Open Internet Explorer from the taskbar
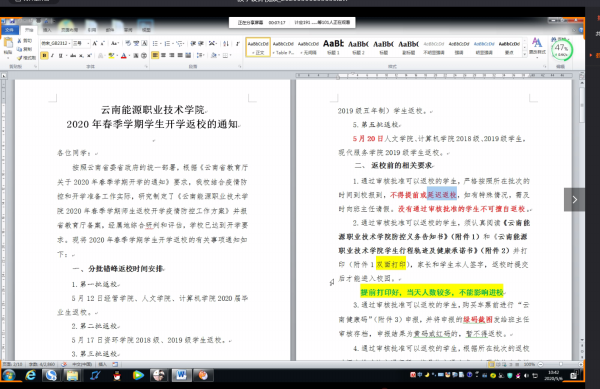600x389 pixels. 30,376
